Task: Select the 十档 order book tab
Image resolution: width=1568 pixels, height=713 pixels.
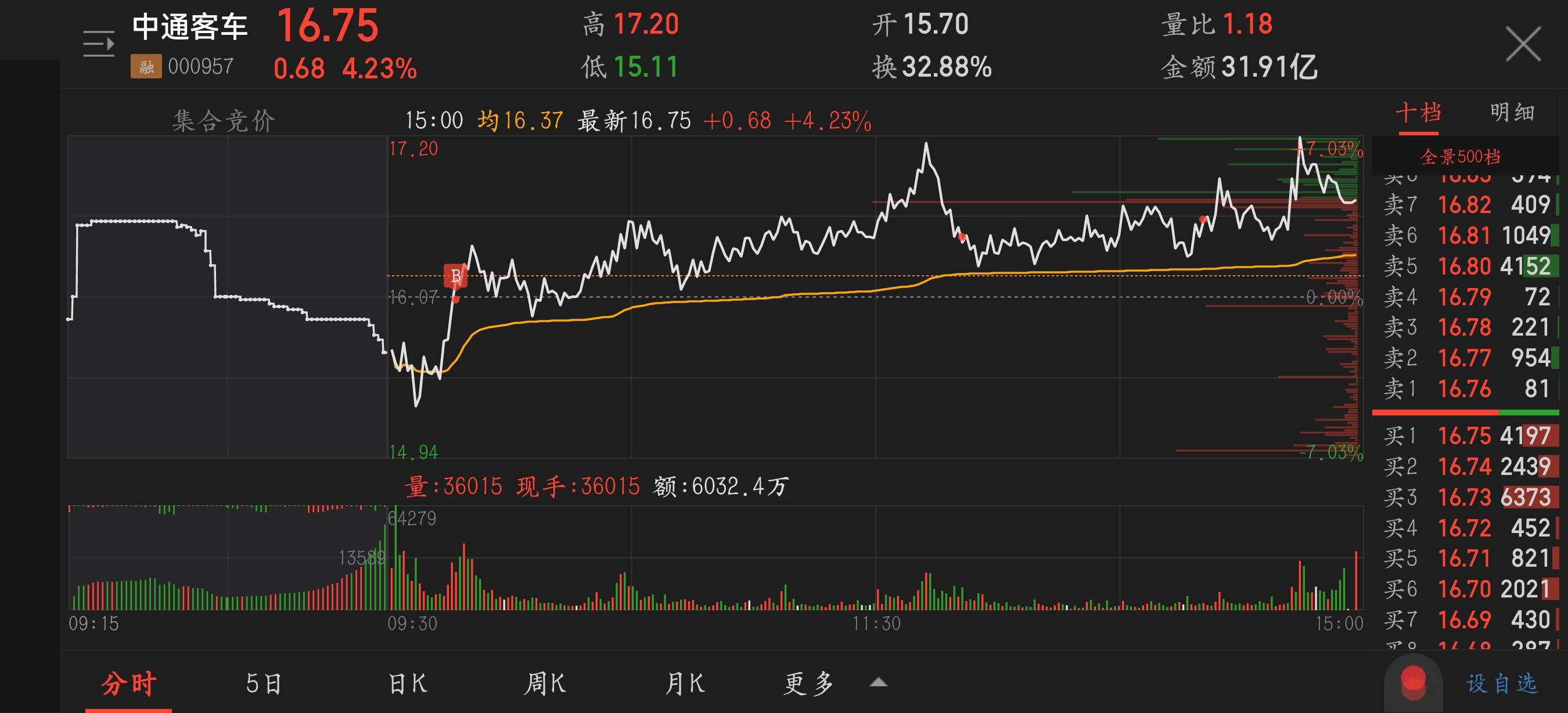Action: click(1418, 113)
